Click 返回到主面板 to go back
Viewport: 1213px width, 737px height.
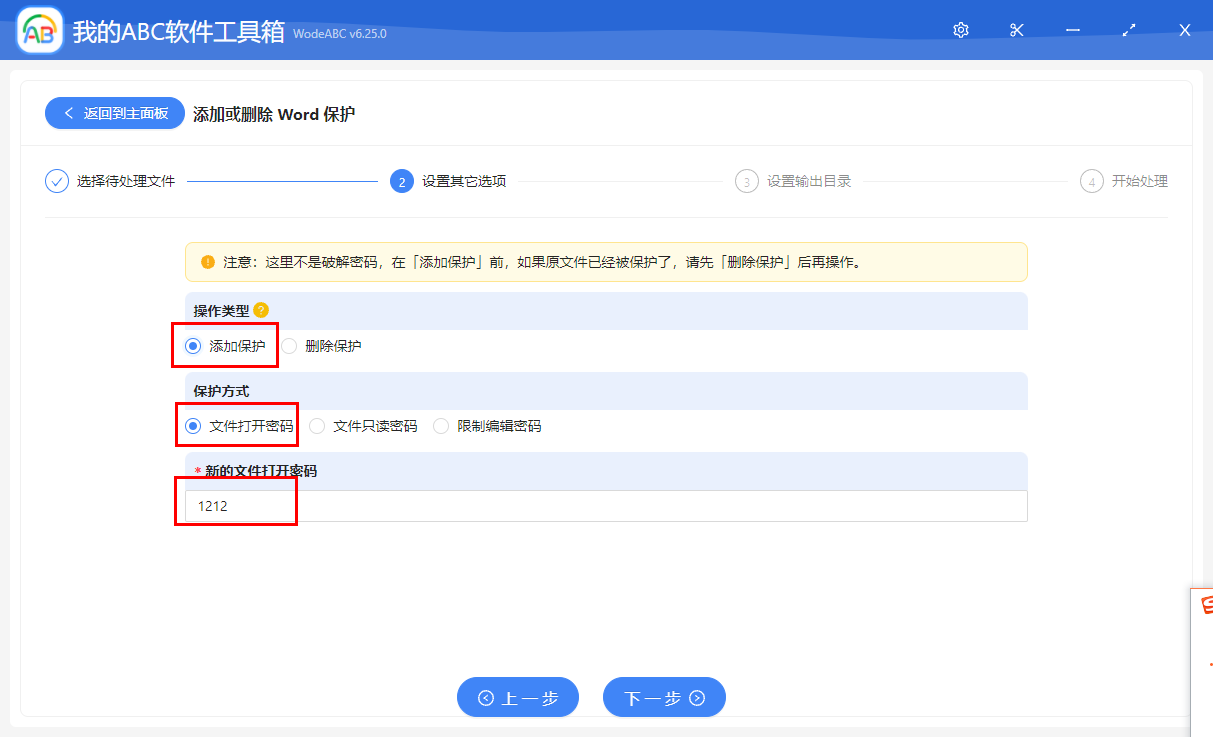tap(114, 113)
